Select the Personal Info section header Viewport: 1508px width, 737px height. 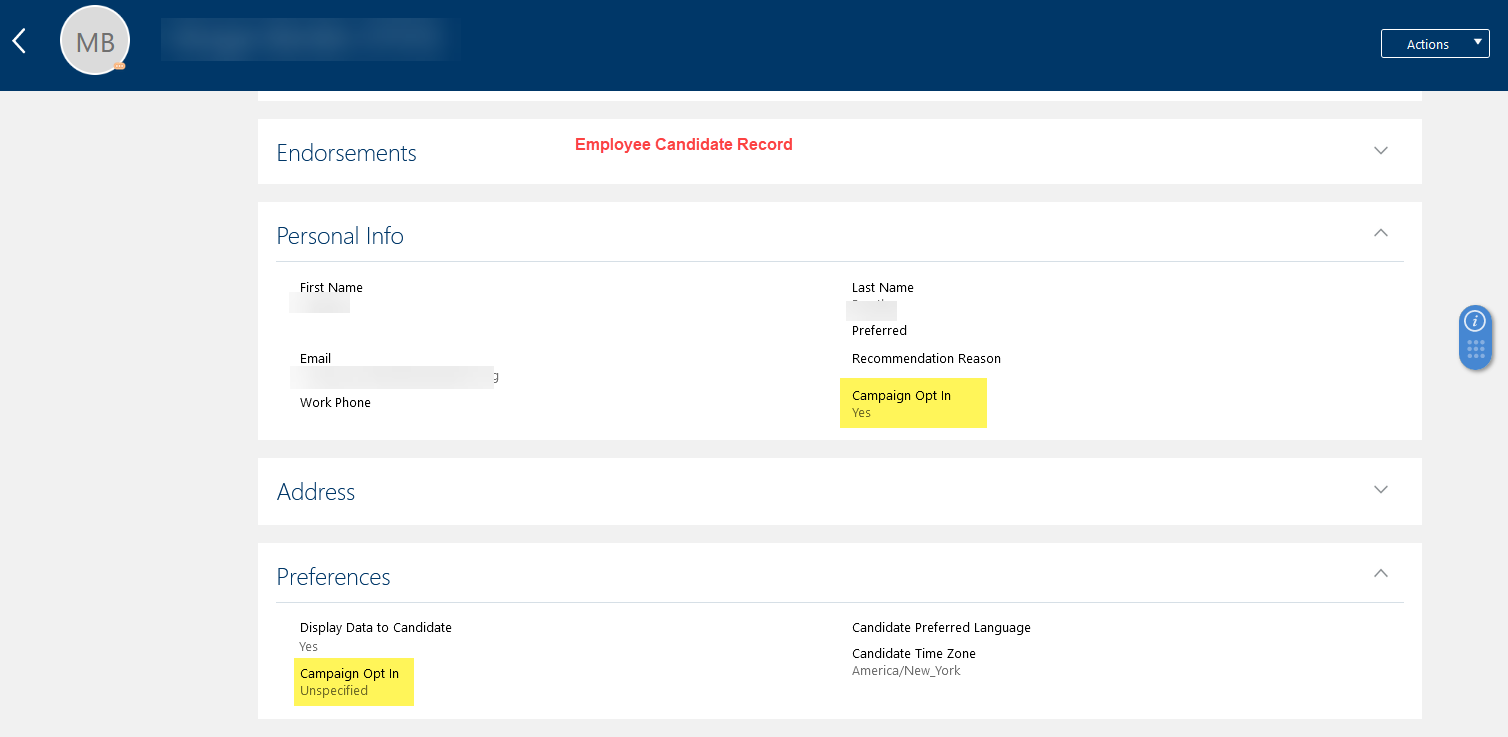click(x=340, y=236)
